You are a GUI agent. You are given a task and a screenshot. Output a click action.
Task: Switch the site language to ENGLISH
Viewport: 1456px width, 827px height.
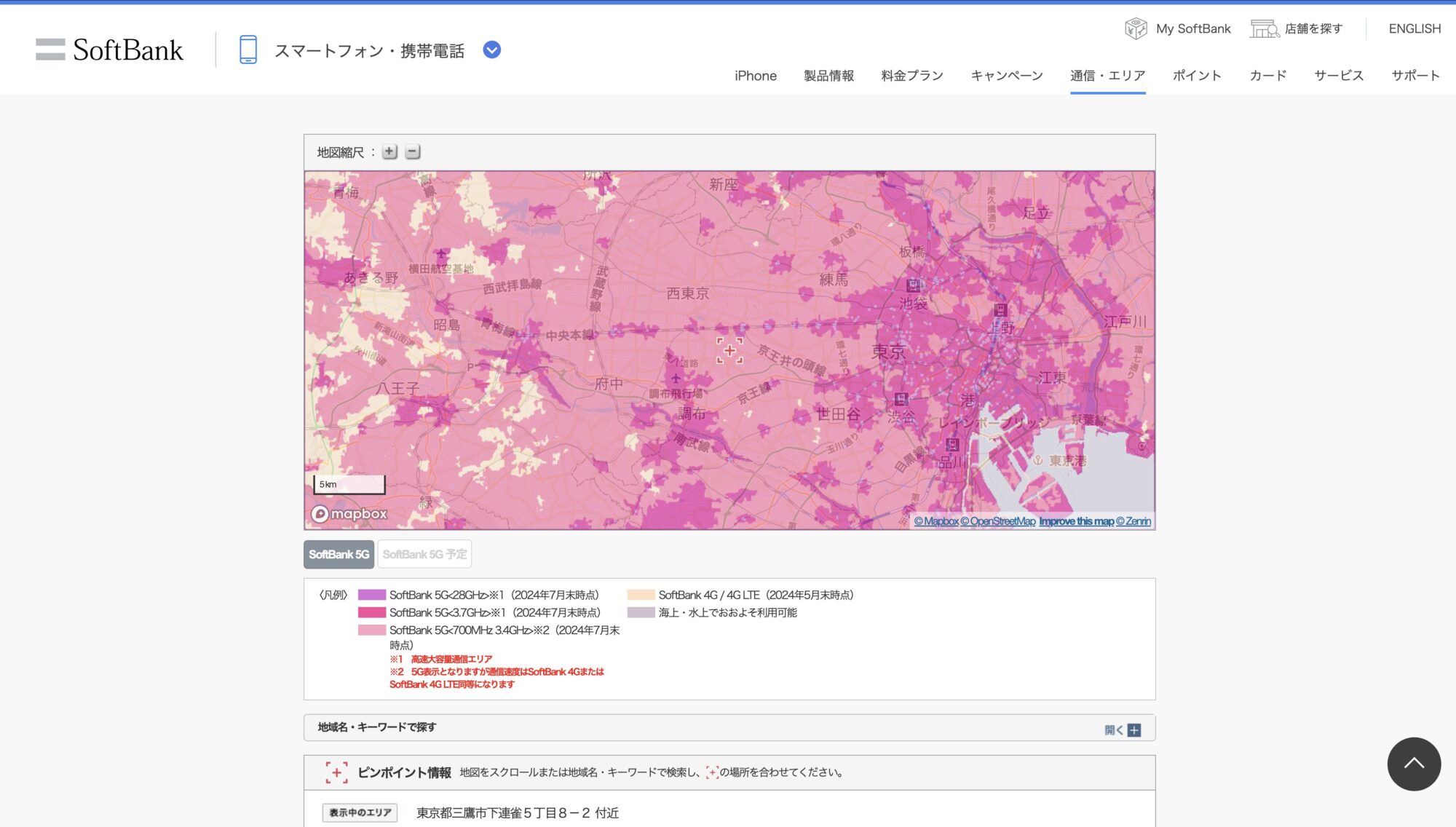point(1413,28)
